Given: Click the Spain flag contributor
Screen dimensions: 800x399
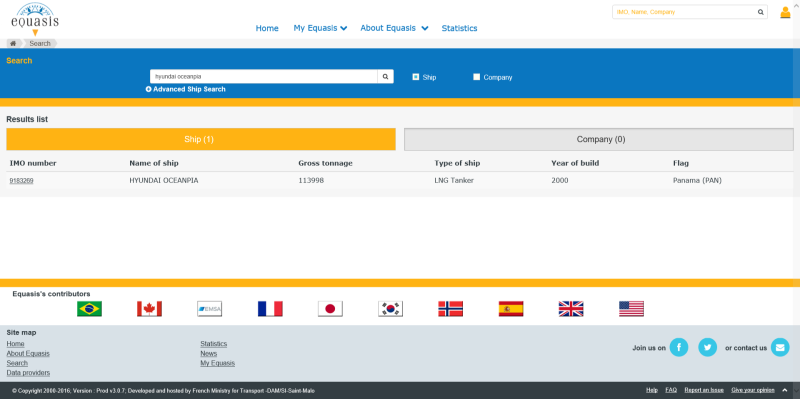Looking at the screenshot, I should pos(511,309).
